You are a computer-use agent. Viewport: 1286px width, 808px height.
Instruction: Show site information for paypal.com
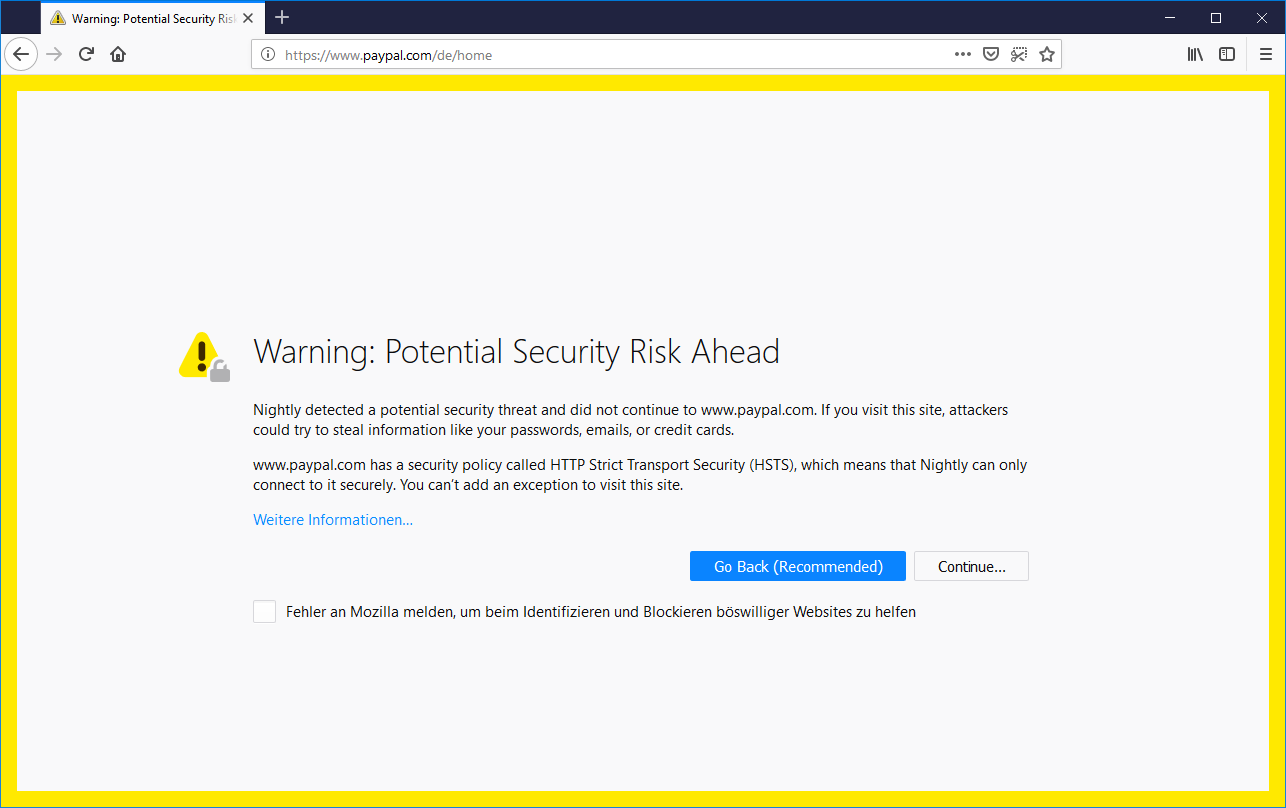tap(268, 55)
